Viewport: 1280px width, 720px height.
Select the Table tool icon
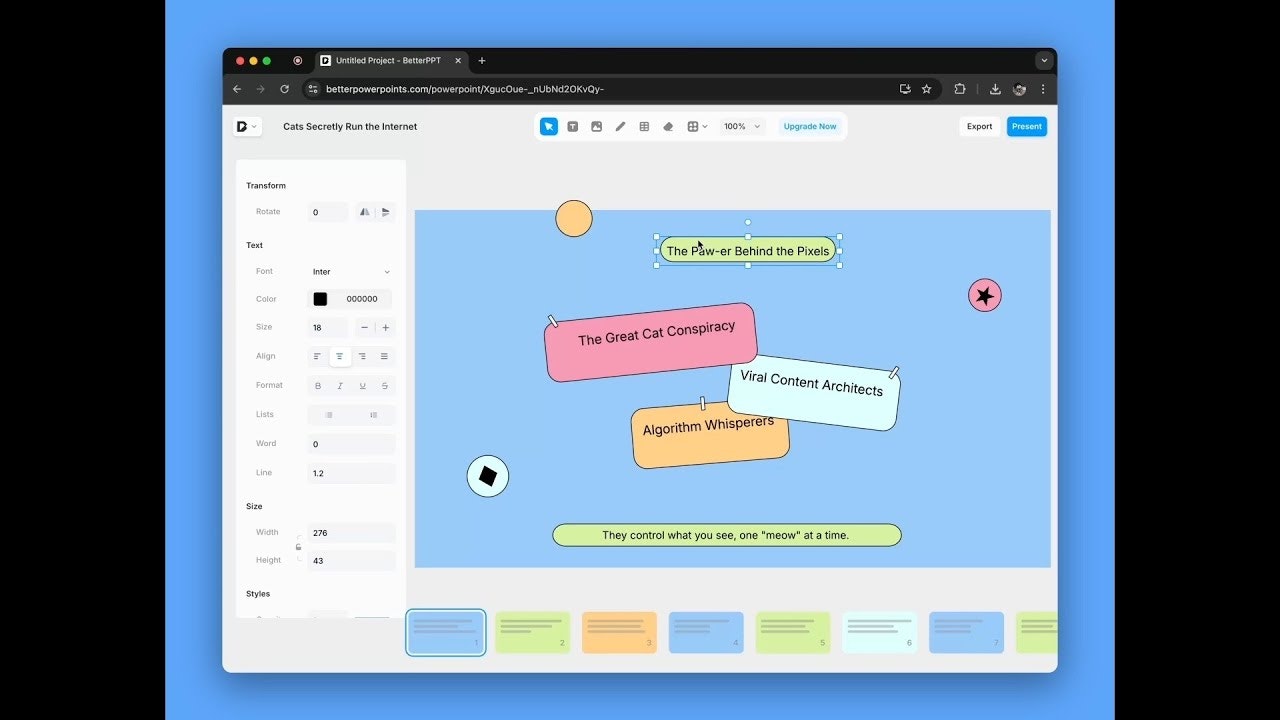[644, 127]
